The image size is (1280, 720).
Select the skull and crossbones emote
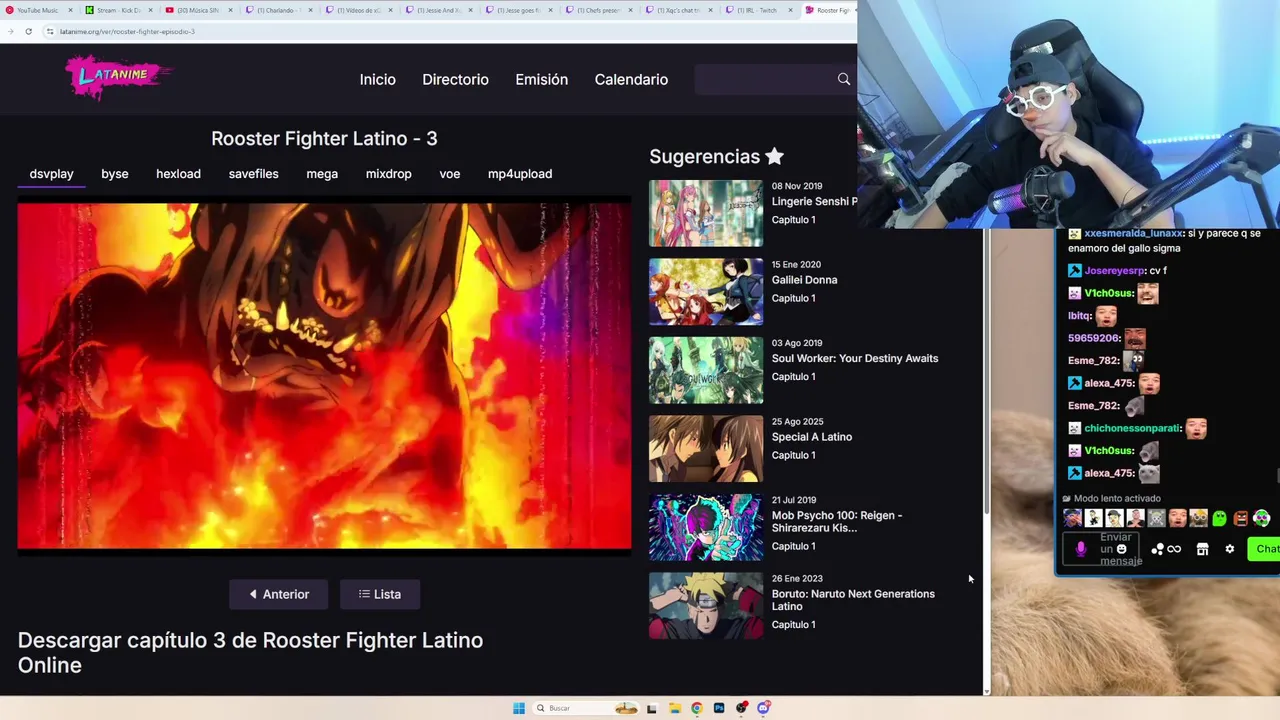pyautogui.click(x=1156, y=518)
